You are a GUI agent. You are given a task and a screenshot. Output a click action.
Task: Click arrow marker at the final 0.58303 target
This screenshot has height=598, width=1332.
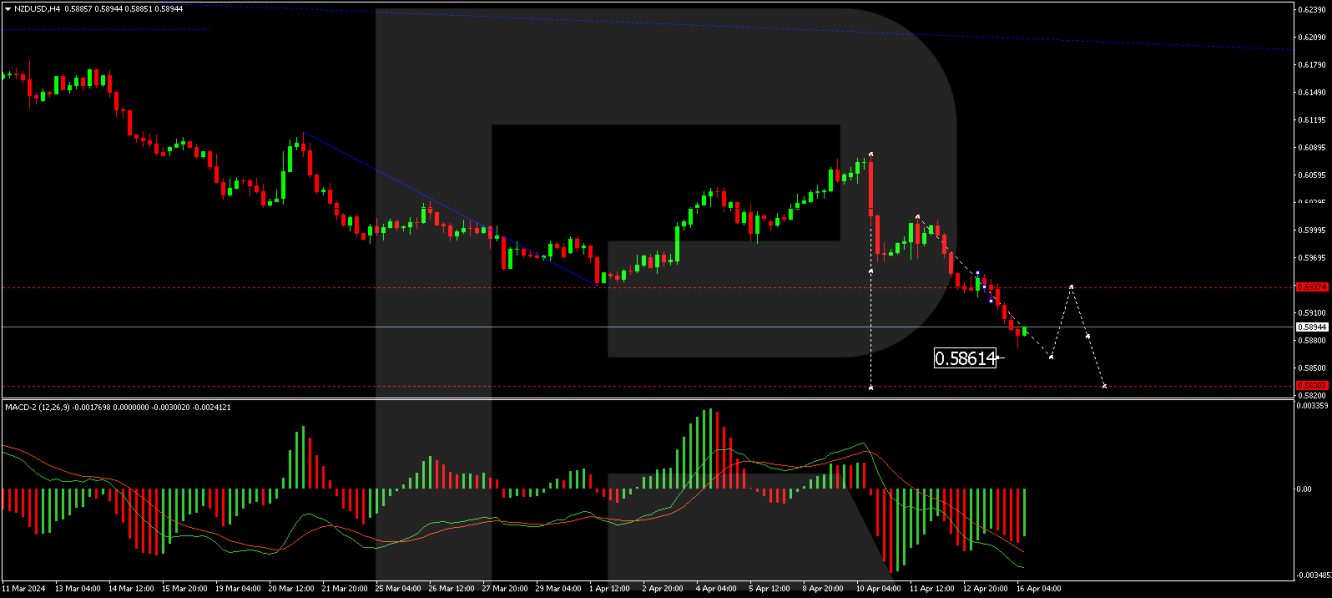(1104, 386)
